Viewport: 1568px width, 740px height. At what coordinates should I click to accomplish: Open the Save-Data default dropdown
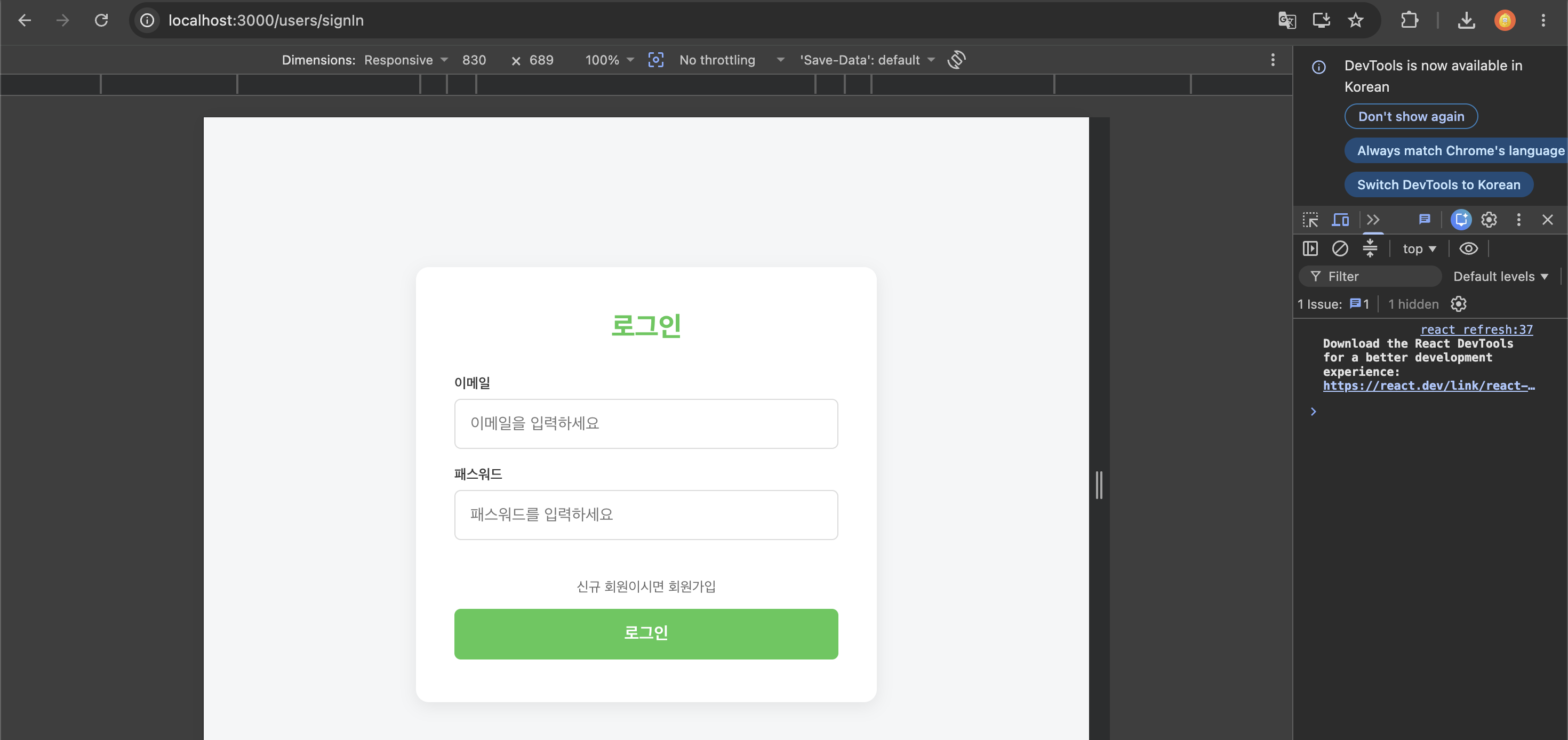pyautogui.click(x=867, y=60)
